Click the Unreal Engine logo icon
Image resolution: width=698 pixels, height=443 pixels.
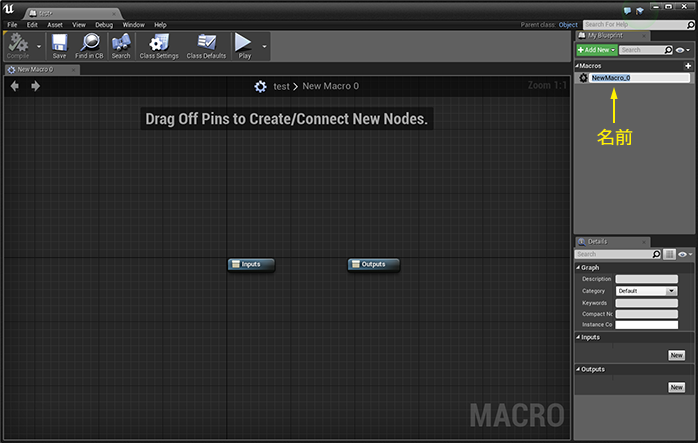point(9,9)
